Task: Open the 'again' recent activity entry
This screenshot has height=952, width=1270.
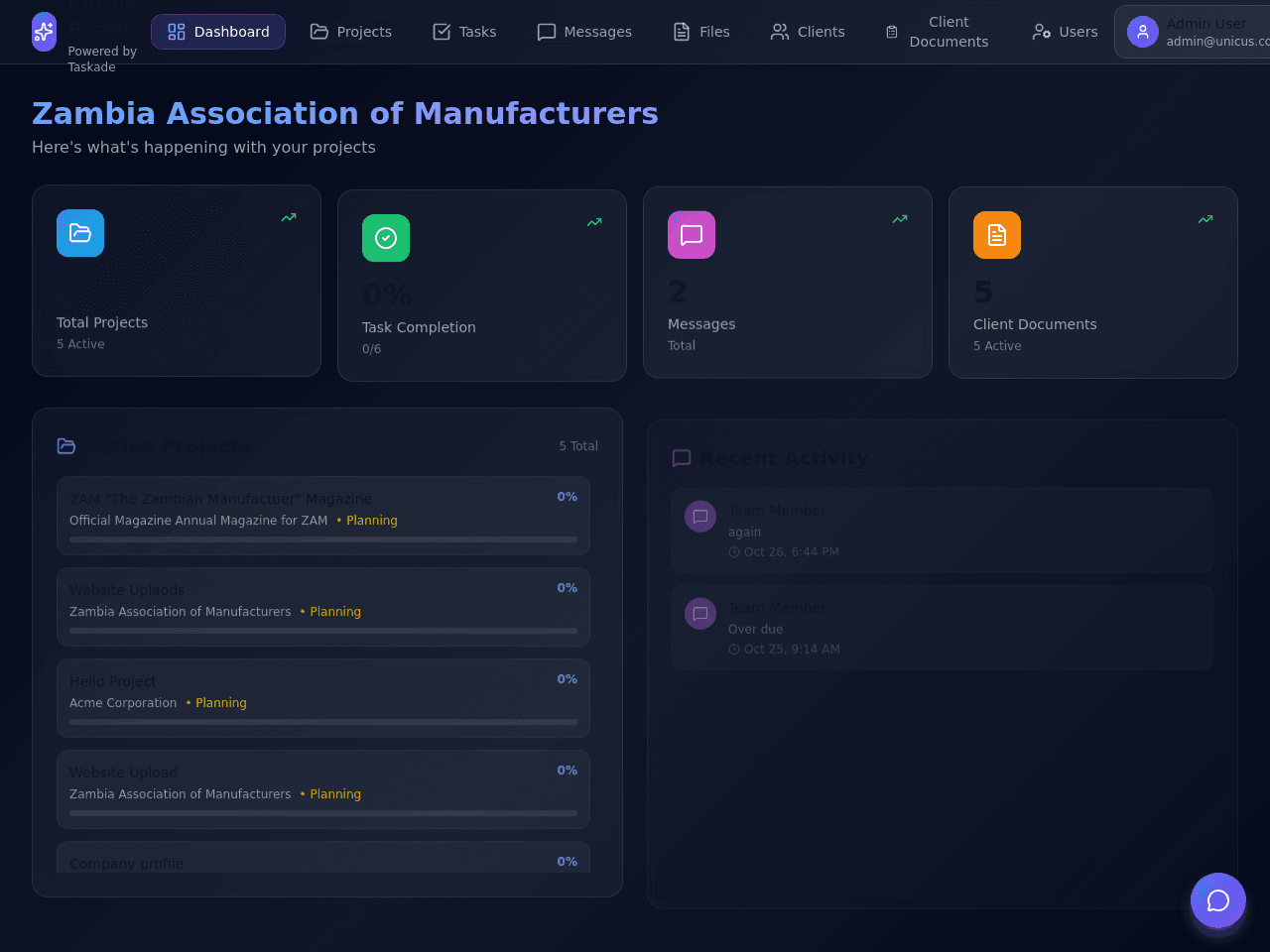Action: [x=943, y=531]
